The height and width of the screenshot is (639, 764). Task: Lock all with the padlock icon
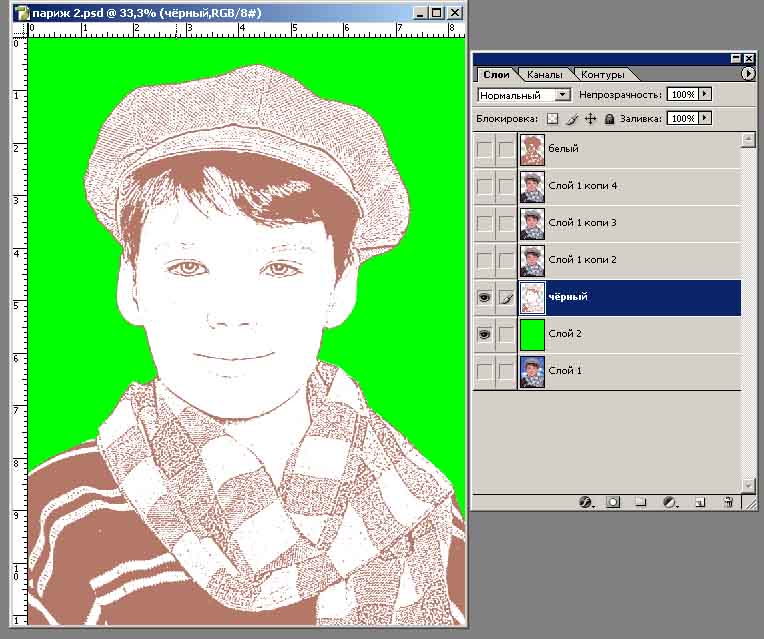coord(609,119)
